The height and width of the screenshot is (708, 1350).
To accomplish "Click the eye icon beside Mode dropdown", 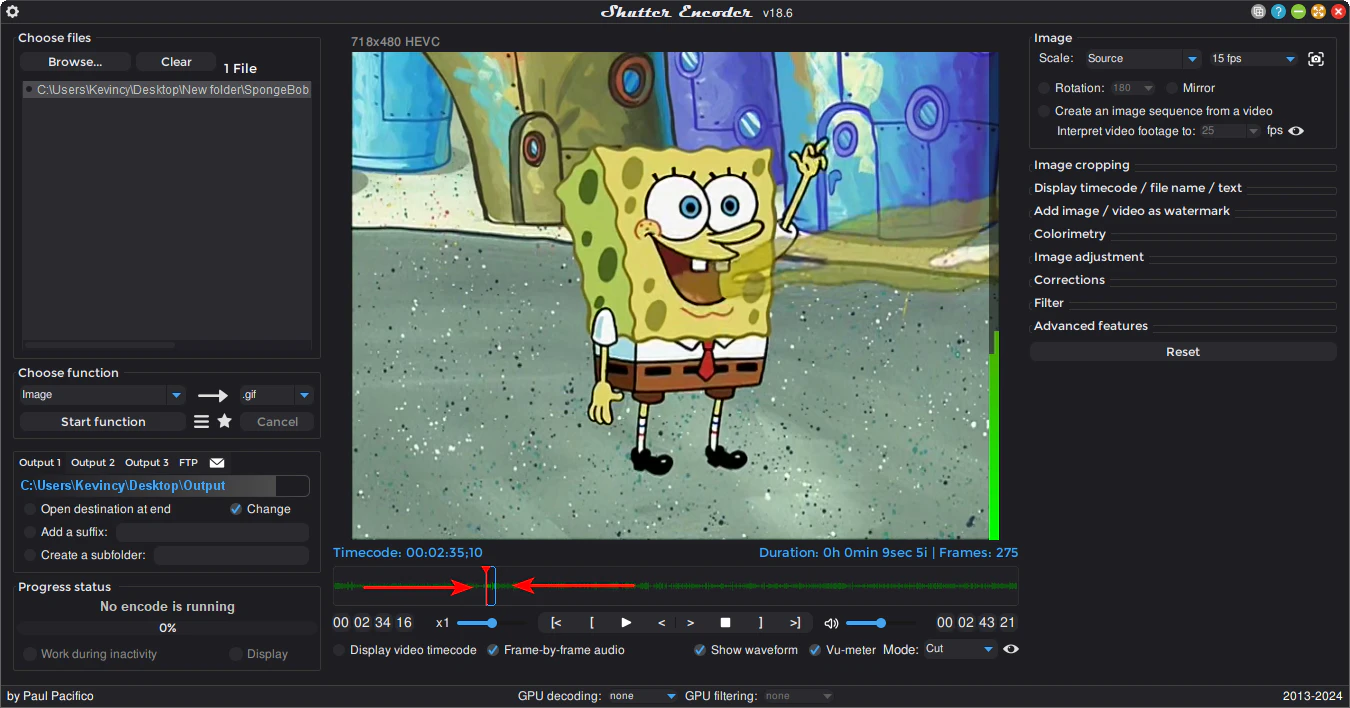I will point(1011,649).
